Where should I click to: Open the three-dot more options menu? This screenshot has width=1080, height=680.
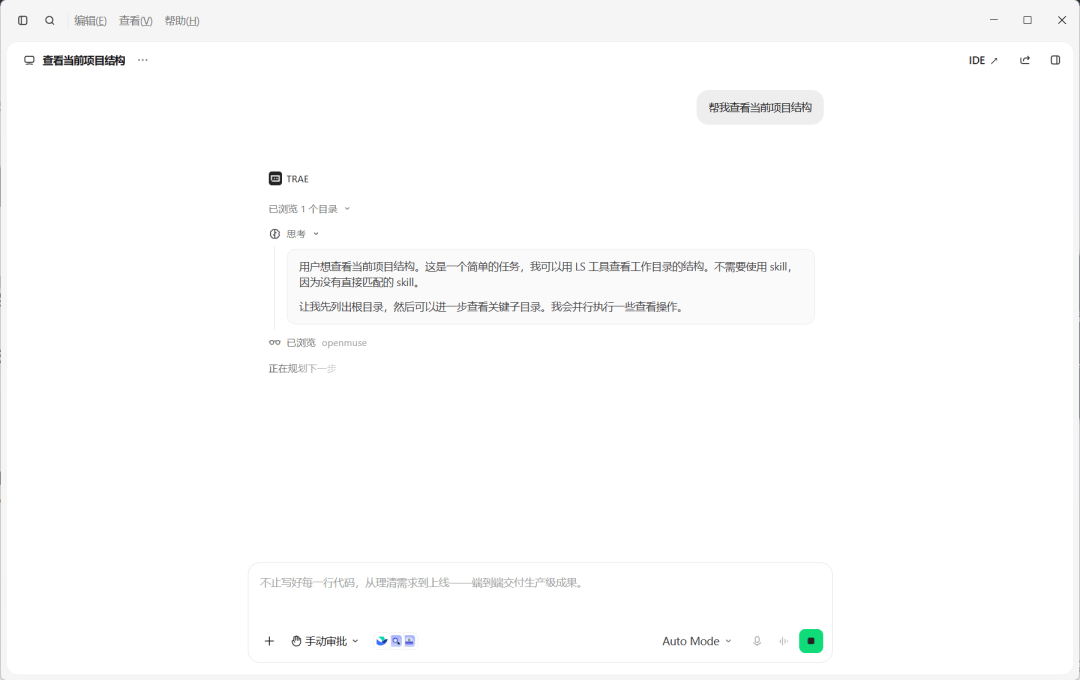pos(143,60)
